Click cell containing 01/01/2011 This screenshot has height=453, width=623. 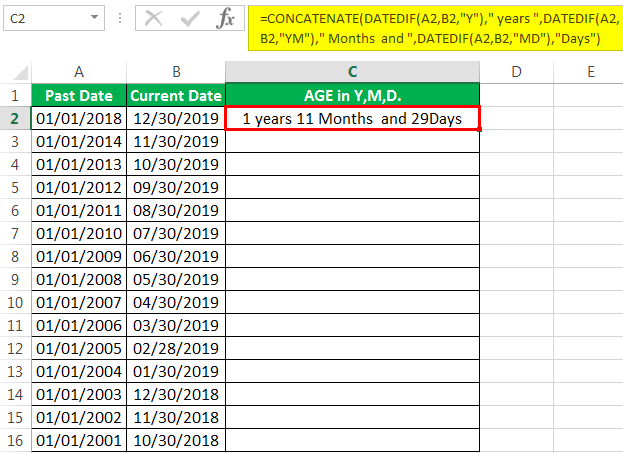79,210
